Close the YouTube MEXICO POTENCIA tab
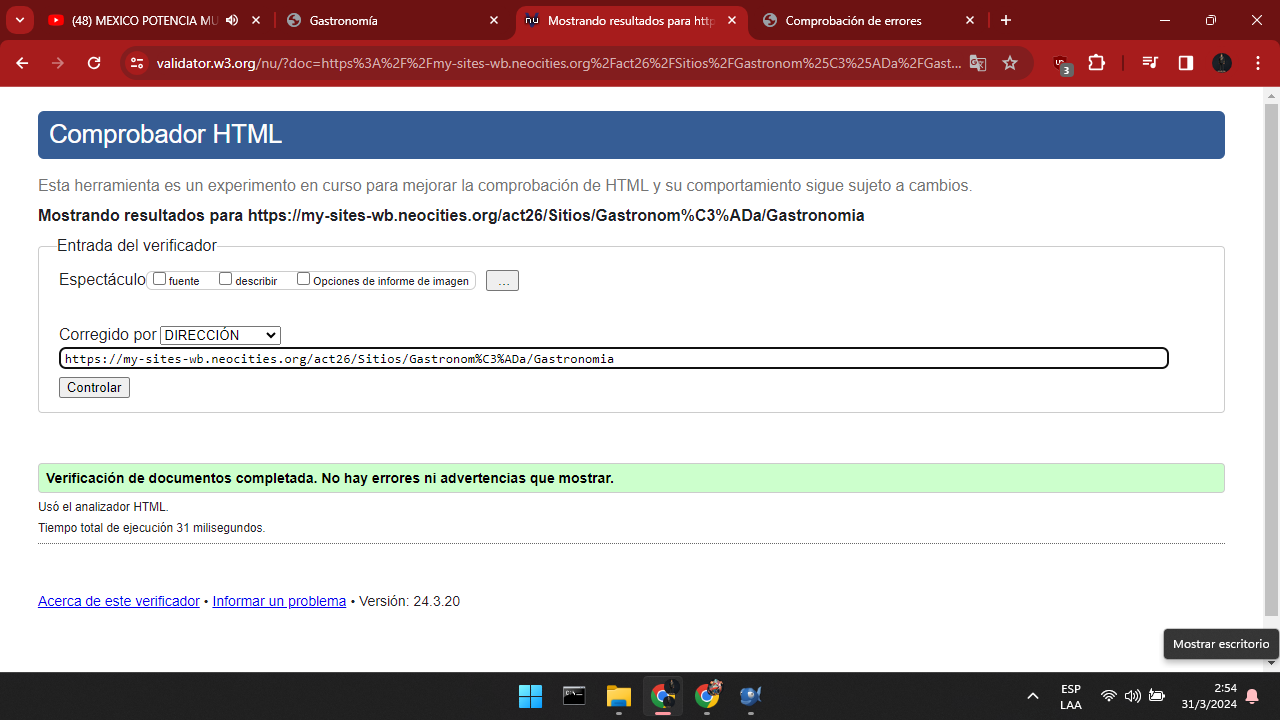 tap(257, 20)
